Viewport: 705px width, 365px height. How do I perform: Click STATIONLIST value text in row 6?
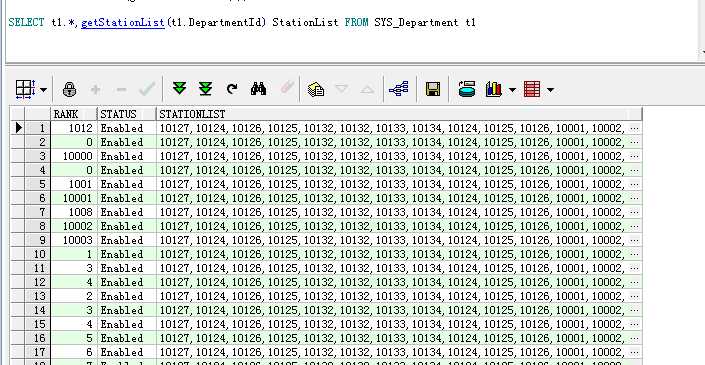point(392,198)
